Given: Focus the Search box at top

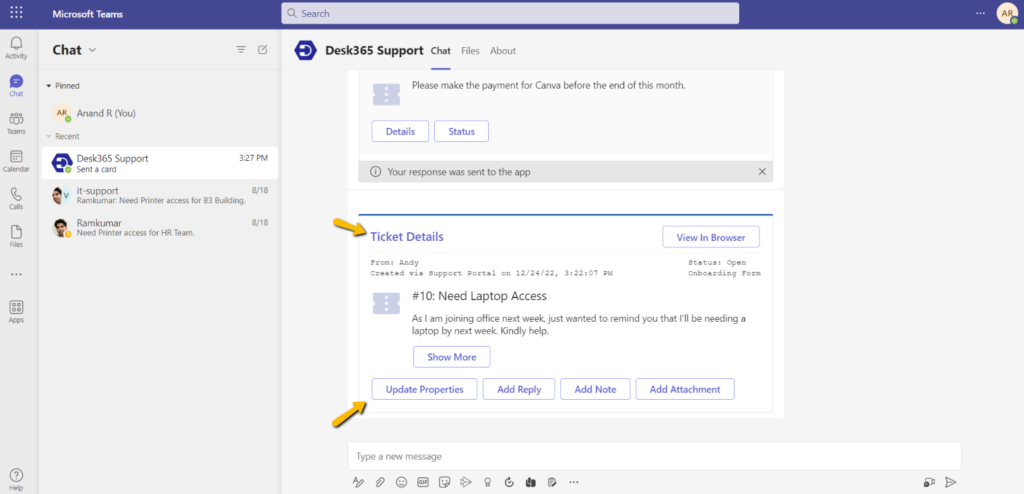Looking at the screenshot, I should coord(510,13).
